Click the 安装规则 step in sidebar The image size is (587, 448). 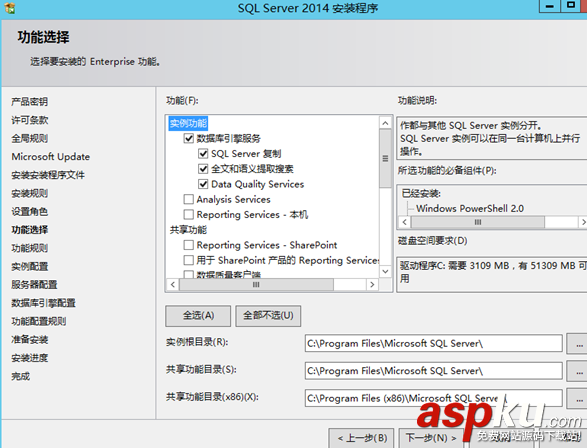[30, 193]
